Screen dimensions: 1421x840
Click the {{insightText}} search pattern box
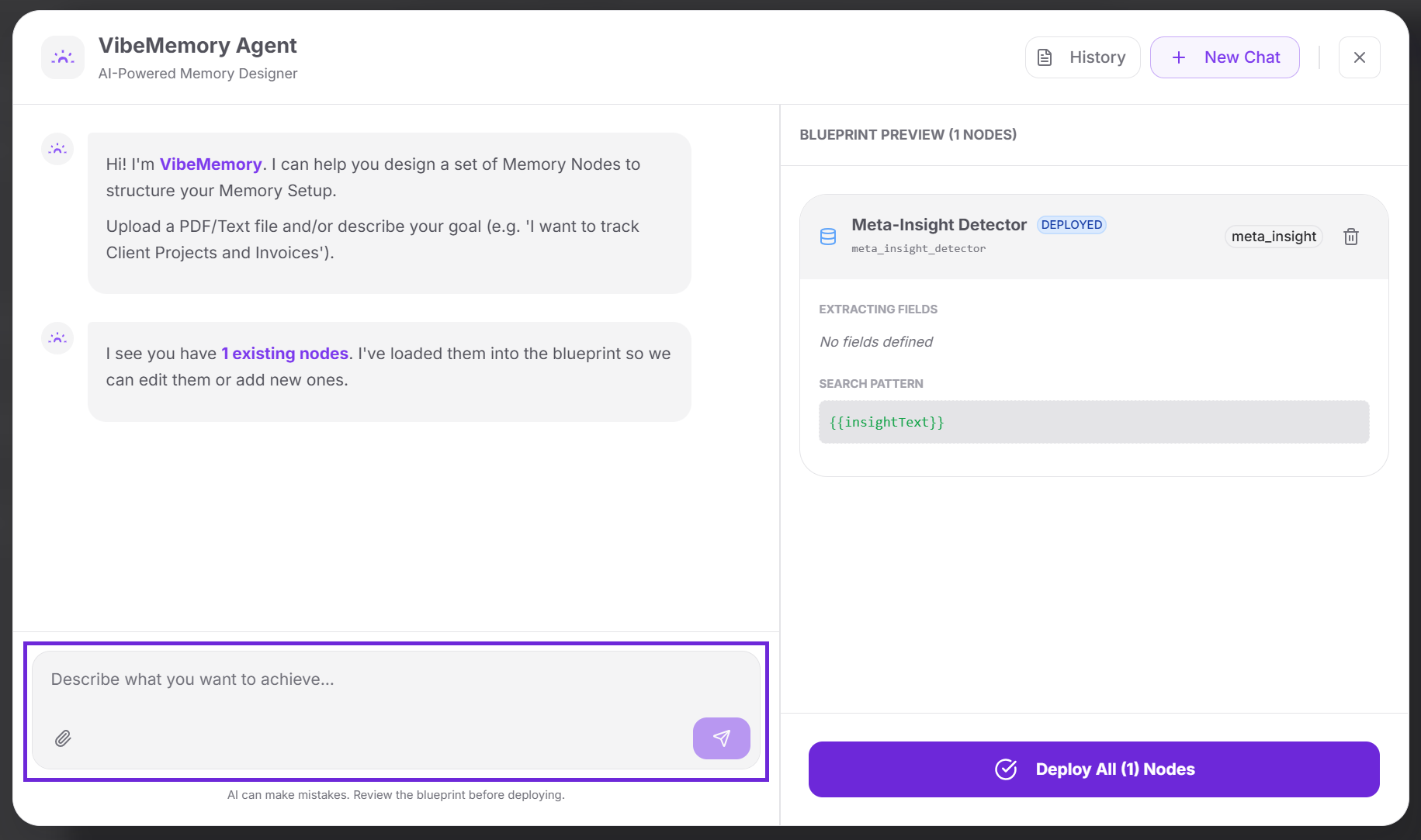click(x=1093, y=422)
